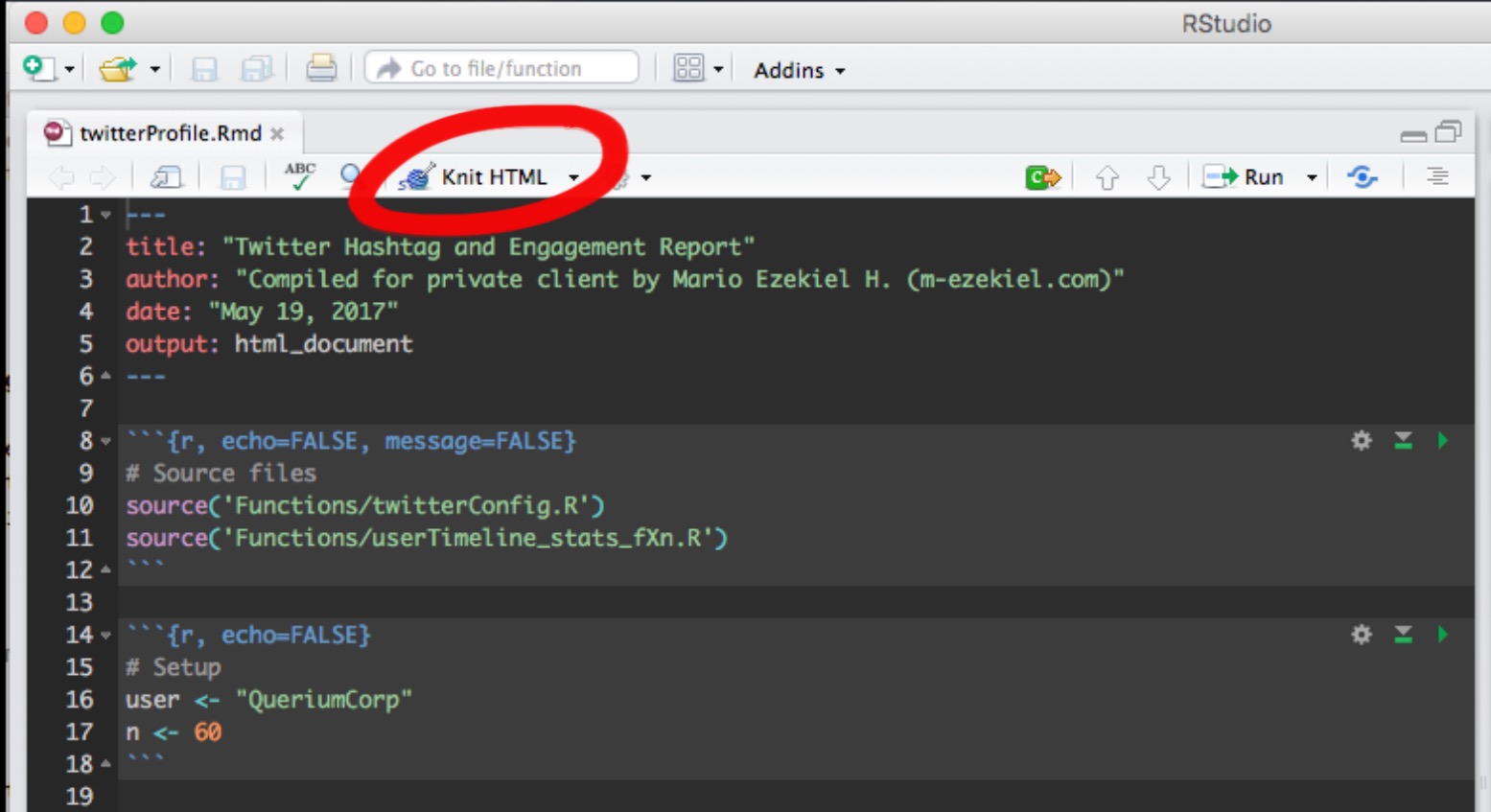Screen dimensions: 1491x812
Task: Save current document from editor toolbar
Action: point(233,177)
